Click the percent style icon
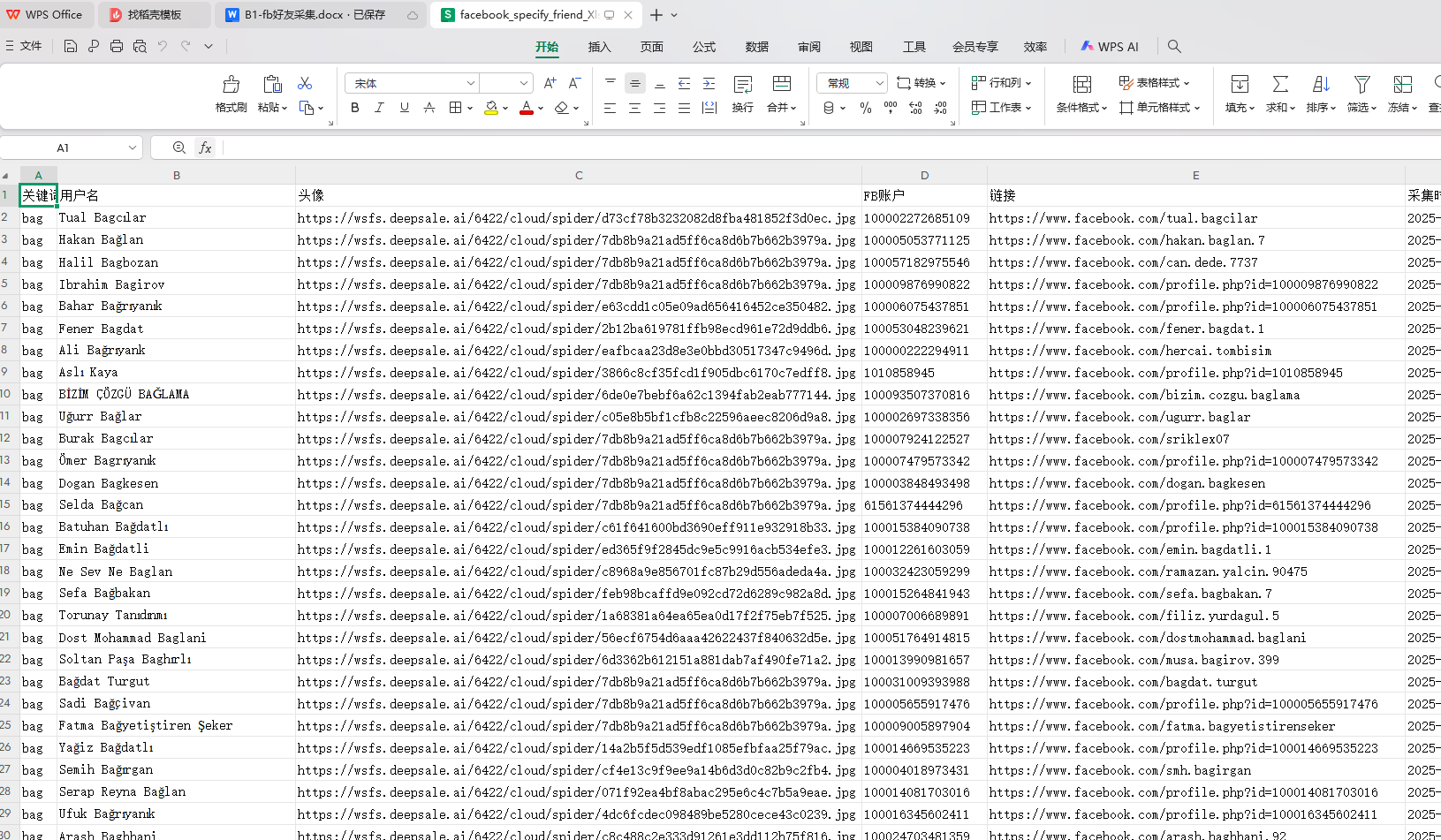 [x=866, y=108]
